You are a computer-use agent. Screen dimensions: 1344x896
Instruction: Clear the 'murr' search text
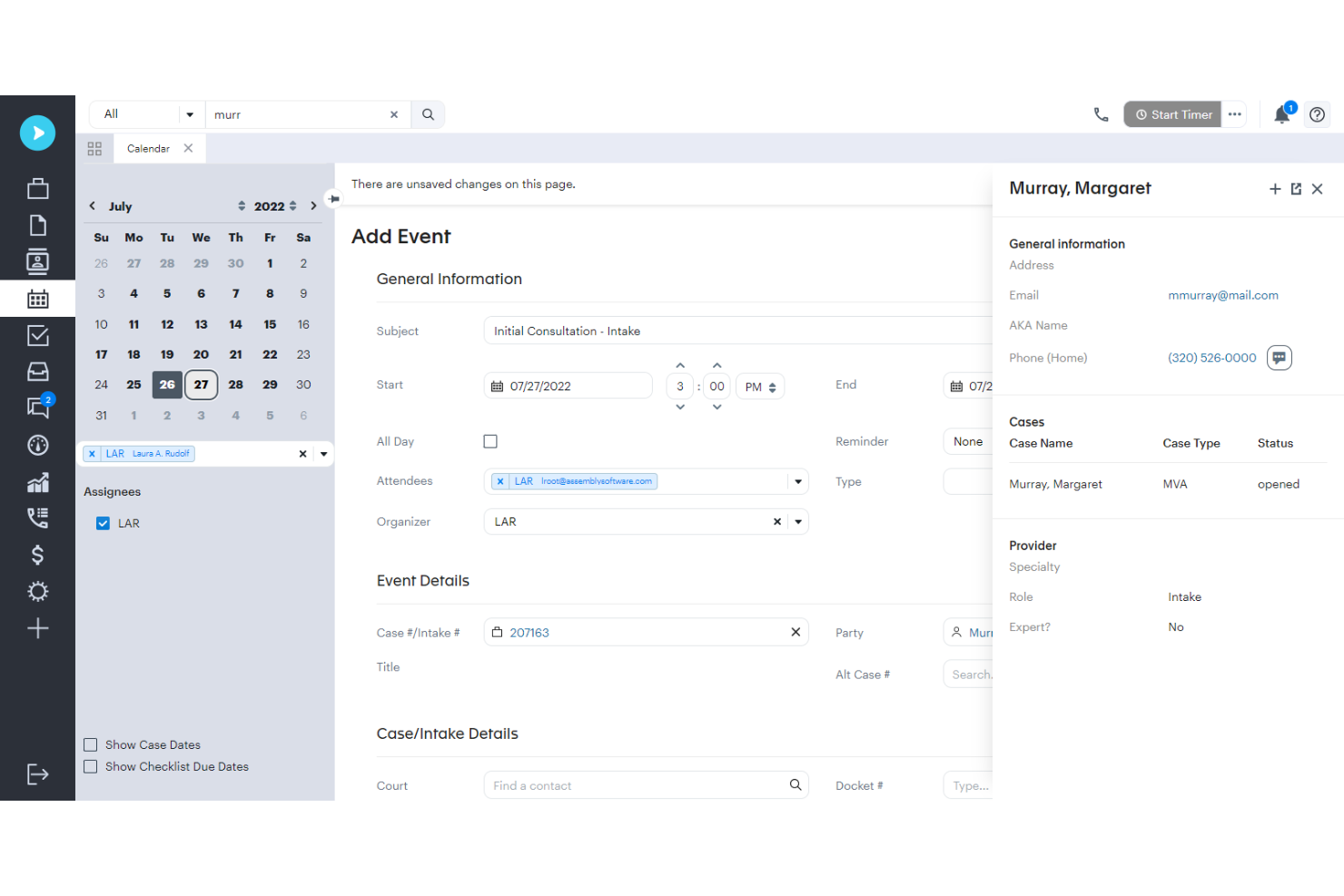pos(394,114)
